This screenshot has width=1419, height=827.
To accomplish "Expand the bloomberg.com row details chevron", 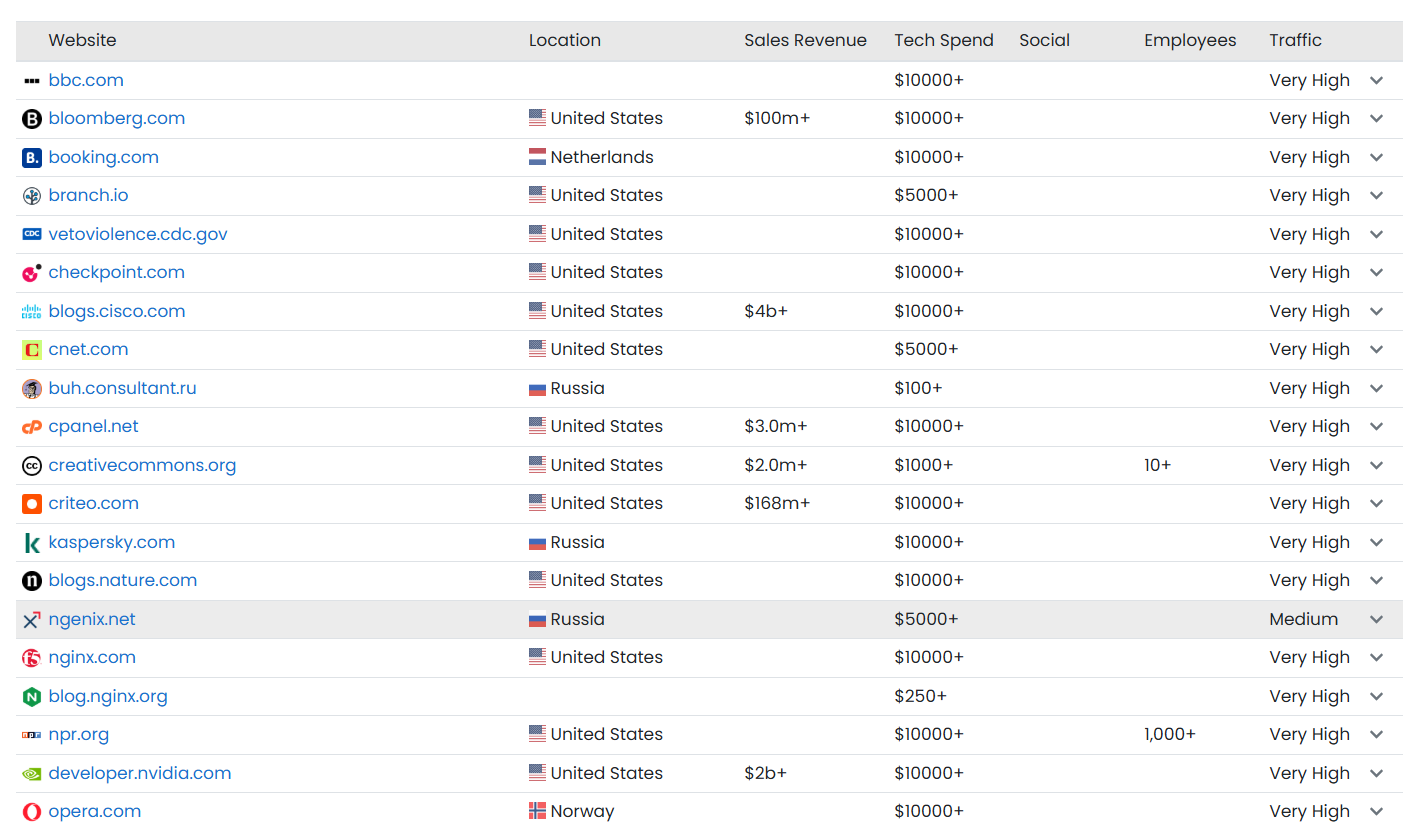I will tap(1377, 118).
